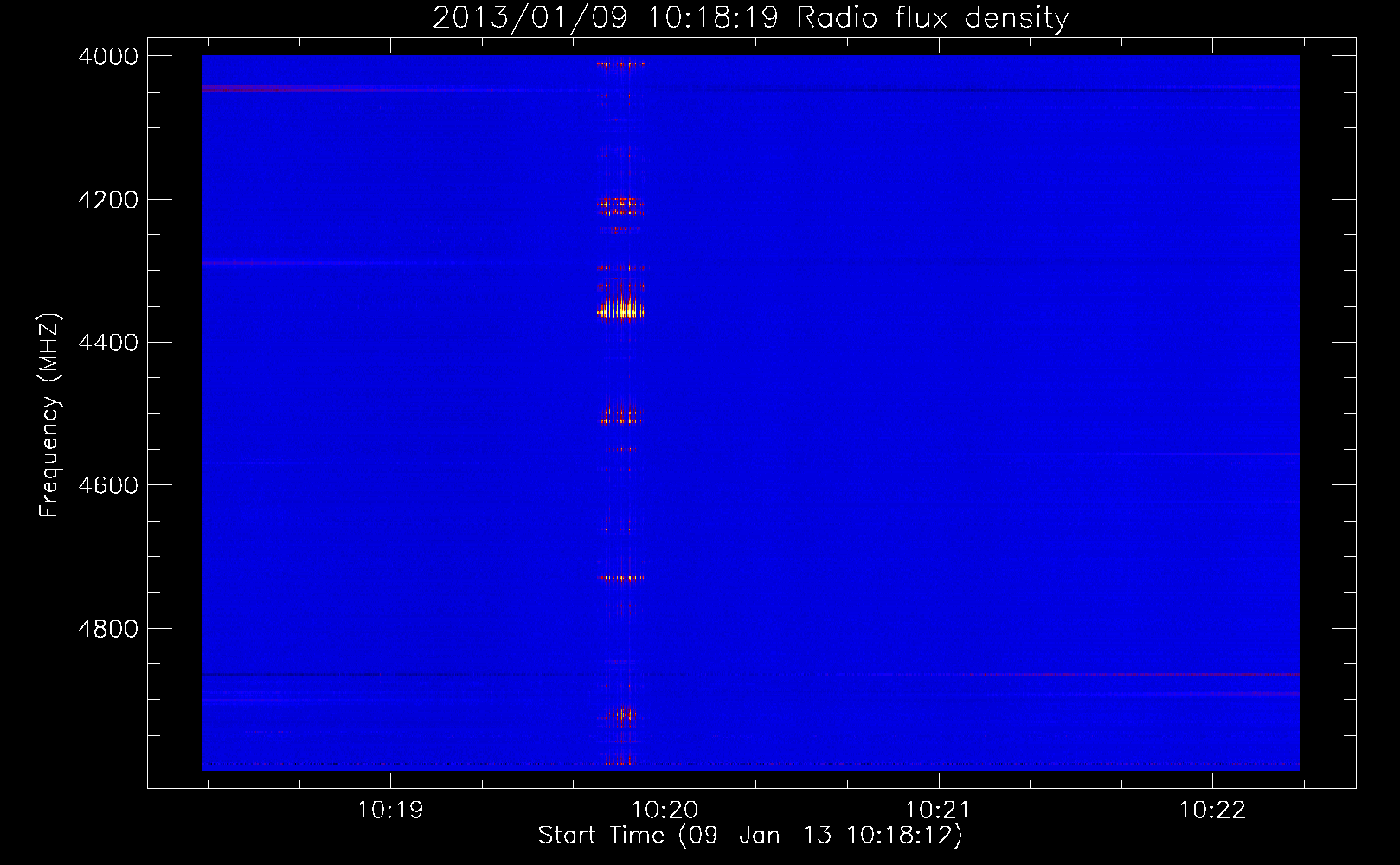1400x865 pixels.
Task: Click the 10:20 time tick label
Action: click(665, 810)
